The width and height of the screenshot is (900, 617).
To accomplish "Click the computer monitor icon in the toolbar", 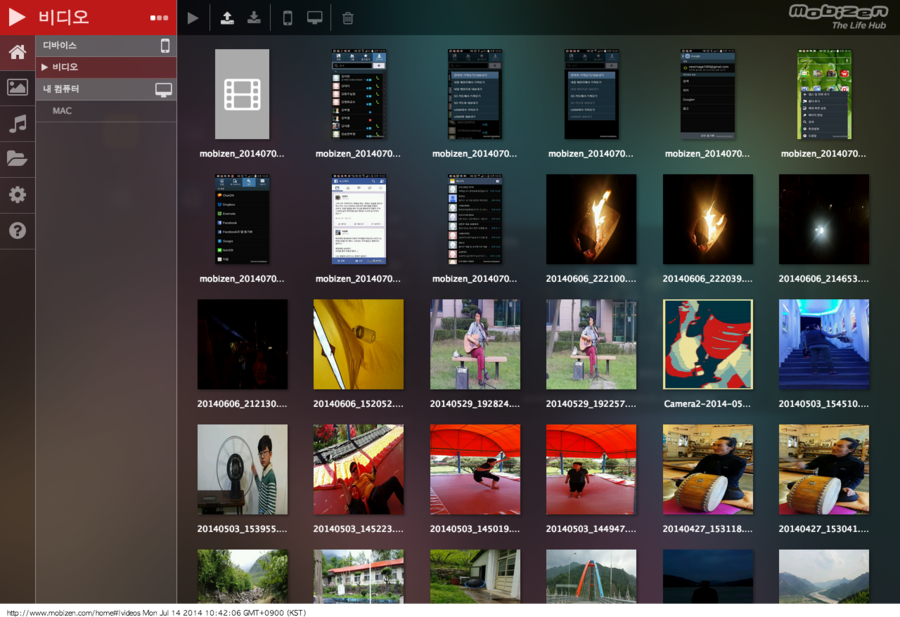I will [x=315, y=18].
